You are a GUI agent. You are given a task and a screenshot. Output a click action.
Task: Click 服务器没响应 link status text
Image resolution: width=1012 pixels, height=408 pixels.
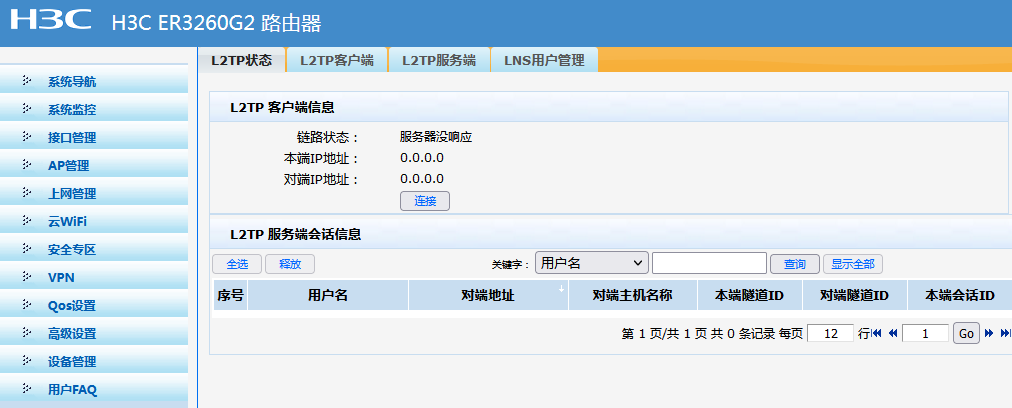point(436,137)
